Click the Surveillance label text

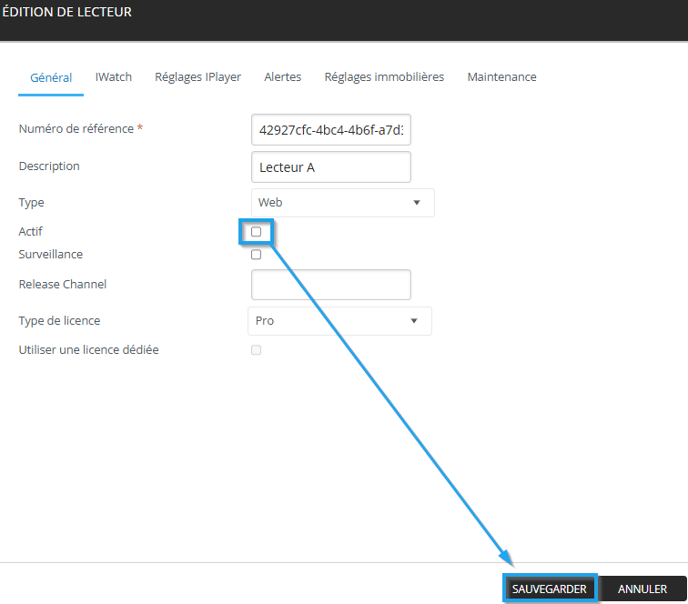coord(50,254)
